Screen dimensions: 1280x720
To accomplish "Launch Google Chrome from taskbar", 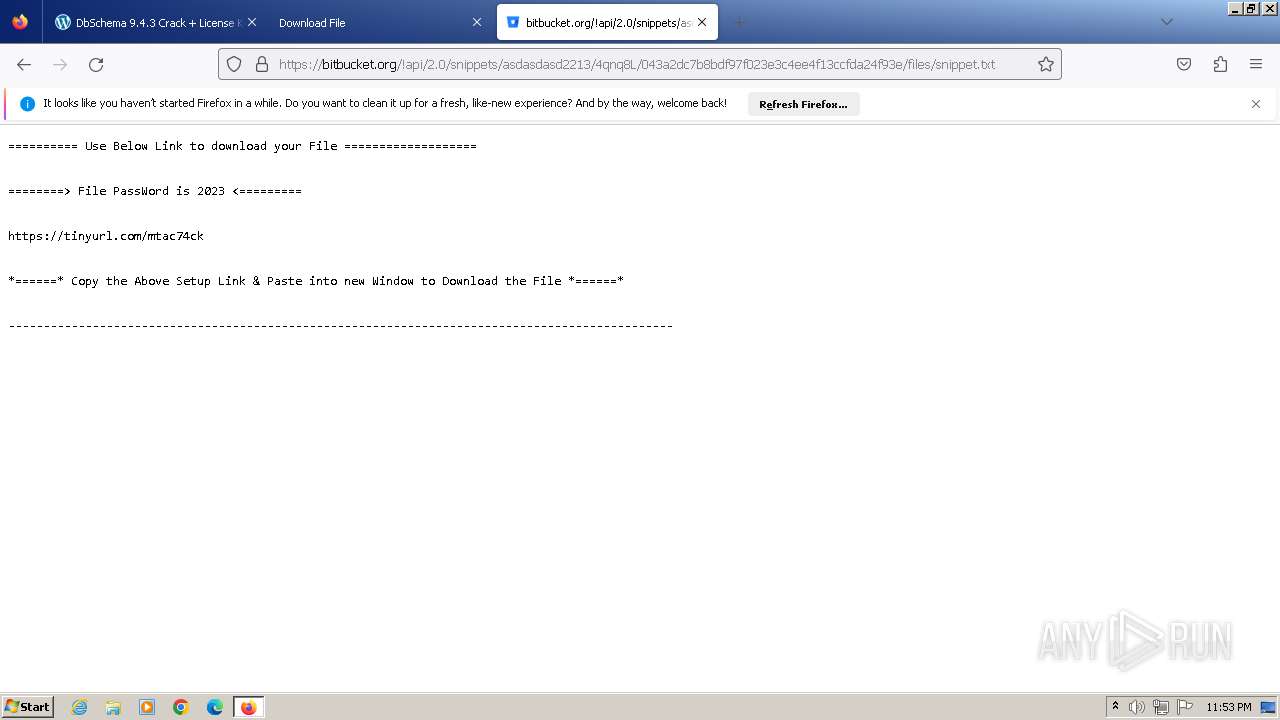I will pos(181,707).
